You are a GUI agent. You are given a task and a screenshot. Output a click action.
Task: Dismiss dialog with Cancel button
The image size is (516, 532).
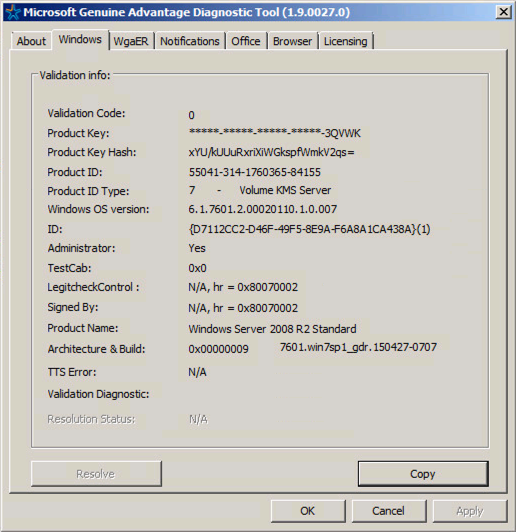point(388,511)
